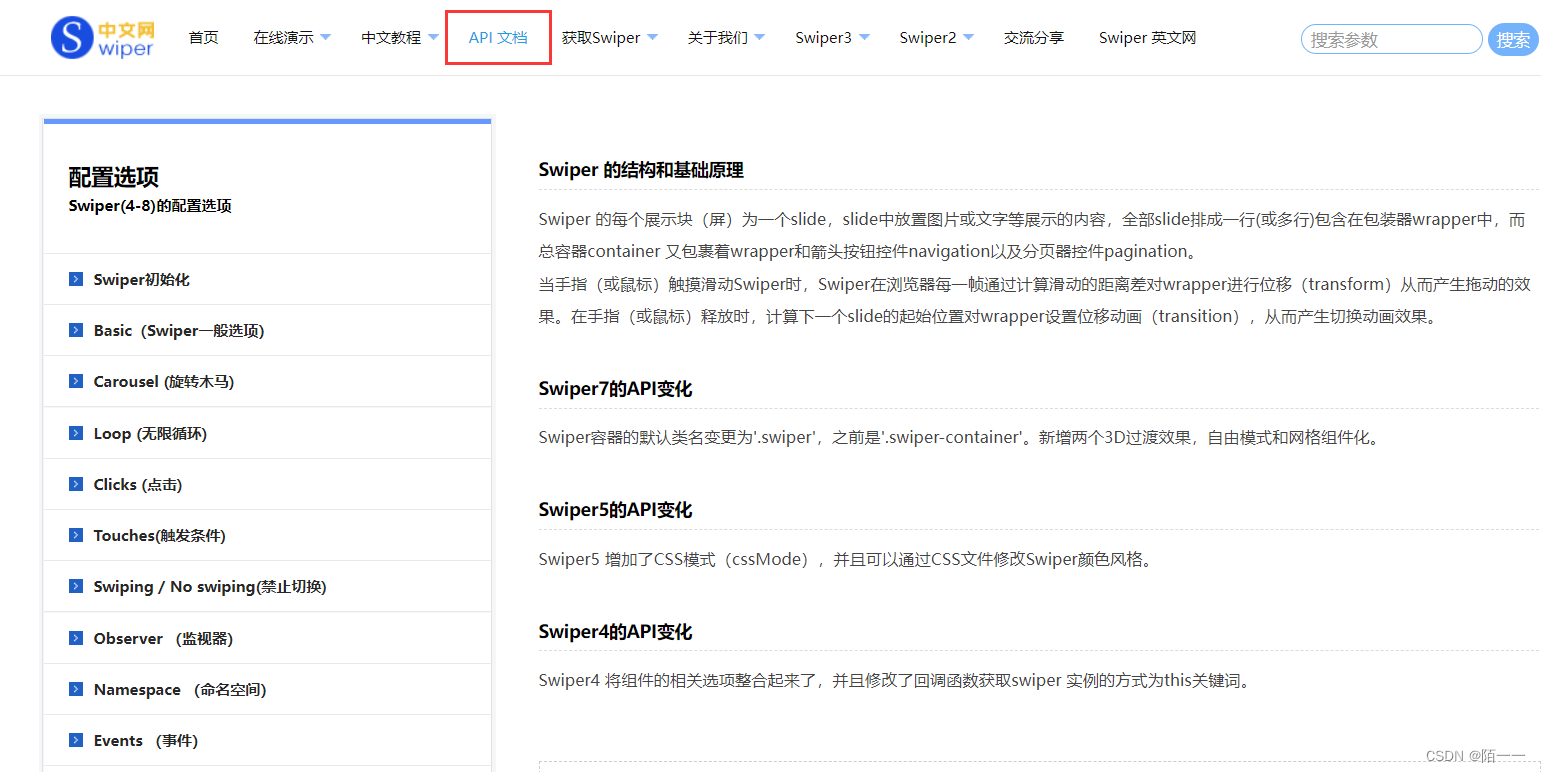Click the Swiper4 将组件的相关选项整合 paragraph

click(x=895, y=681)
